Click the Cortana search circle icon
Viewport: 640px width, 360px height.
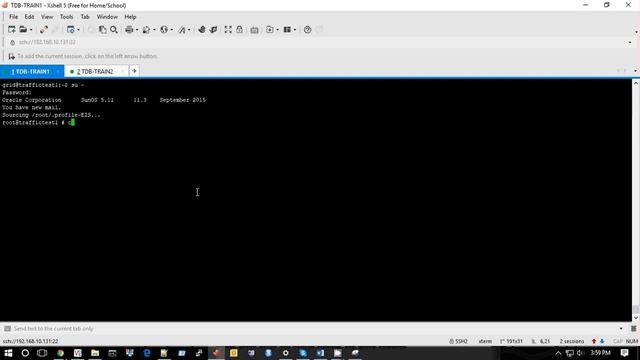[x=25, y=353]
